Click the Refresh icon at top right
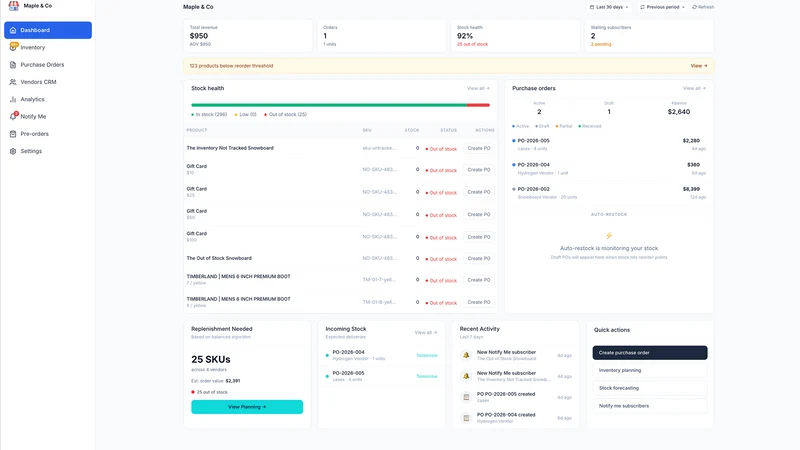 tap(694, 7)
